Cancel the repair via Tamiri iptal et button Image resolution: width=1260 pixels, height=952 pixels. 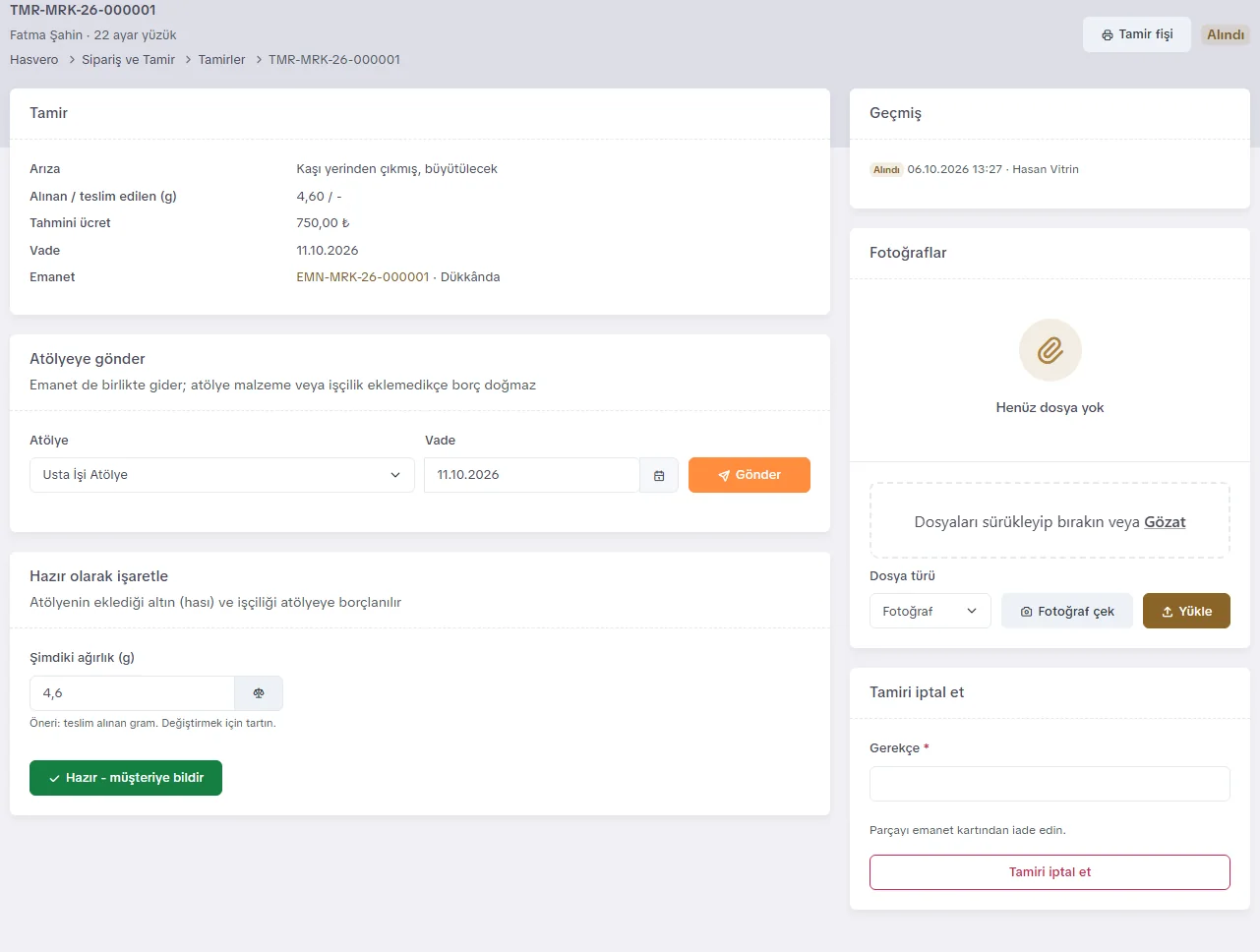pos(1050,872)
